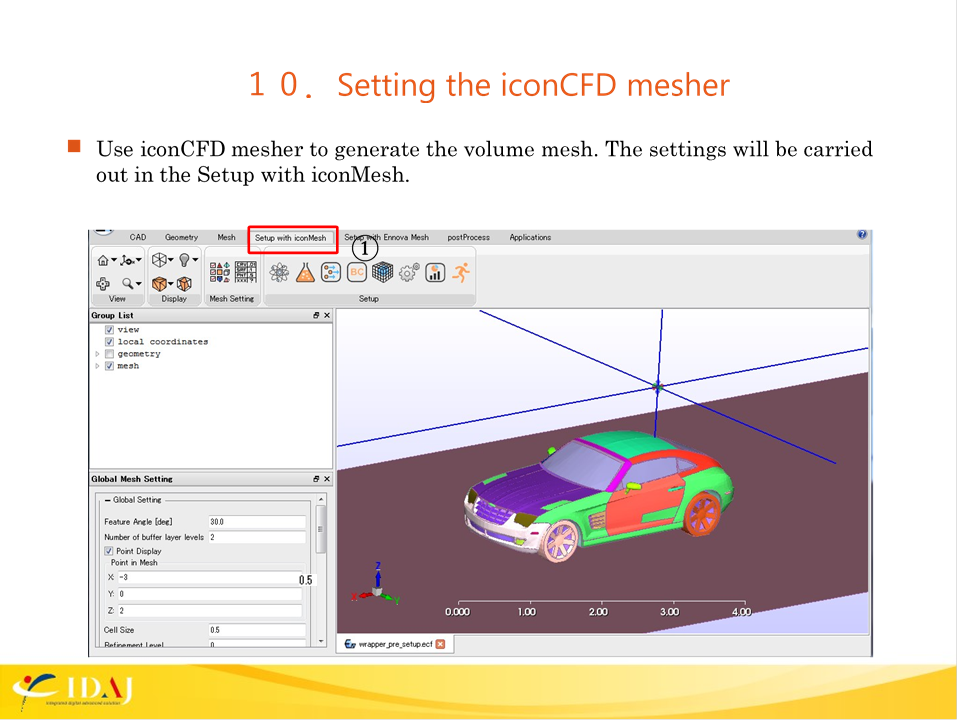This screenshot has height=720, width=961.
Task: Click the Feature Angle input field
Action: (256, 522)
